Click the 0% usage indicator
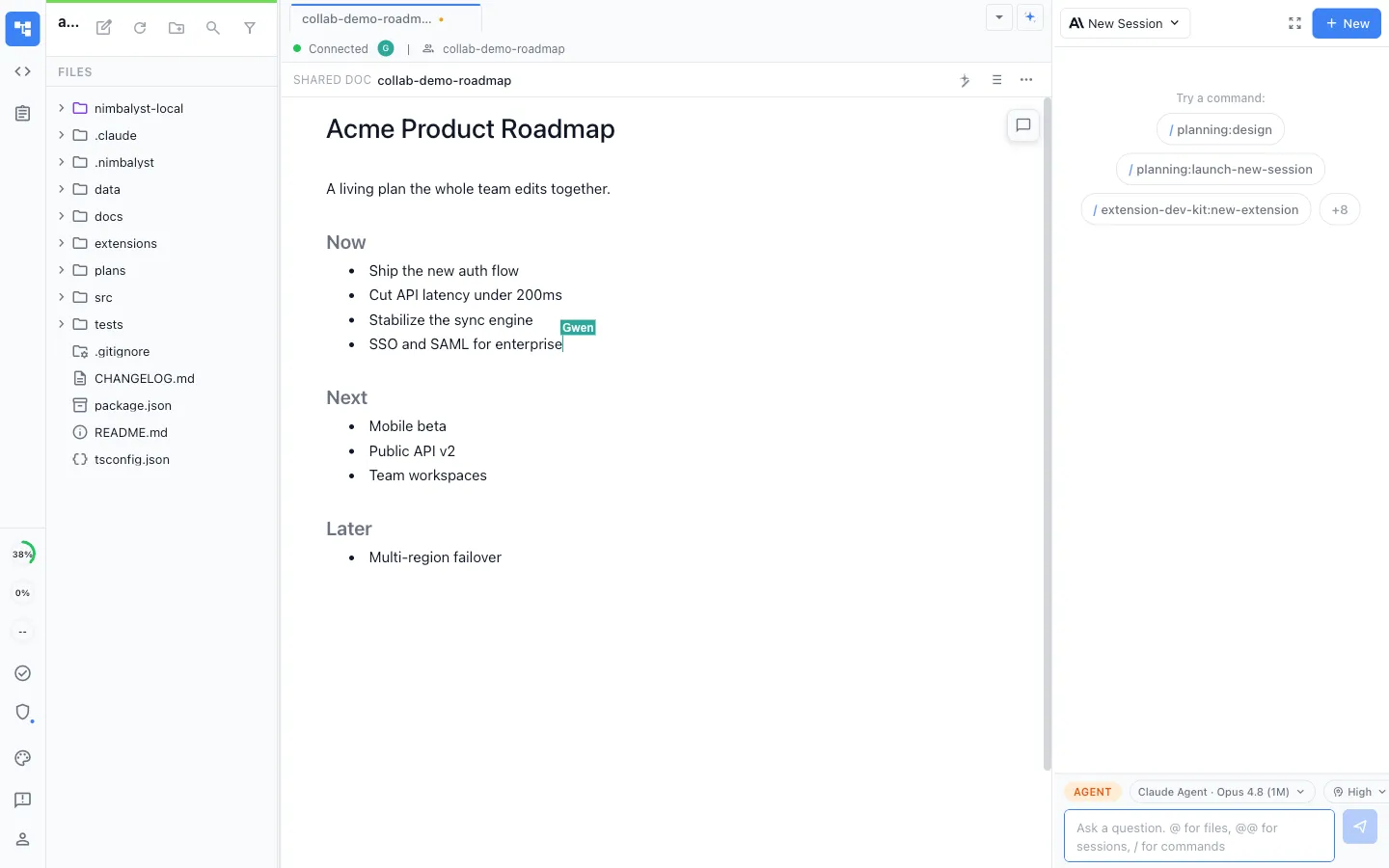The width and height of the screenshot is (1389, 868). pos(22,593)
